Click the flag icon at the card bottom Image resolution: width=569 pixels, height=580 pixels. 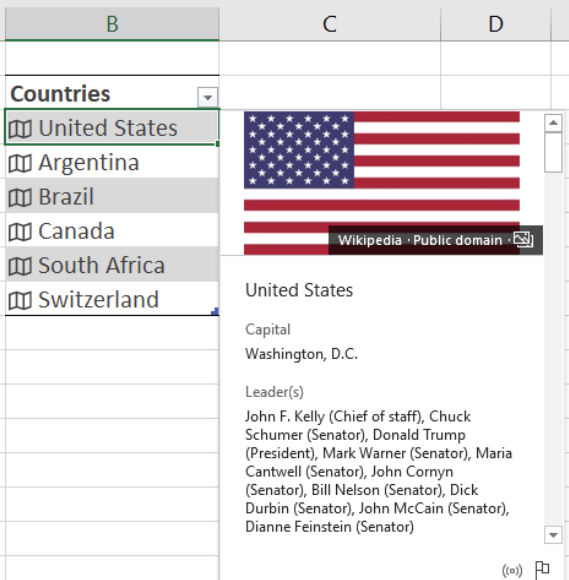point(542,569)
